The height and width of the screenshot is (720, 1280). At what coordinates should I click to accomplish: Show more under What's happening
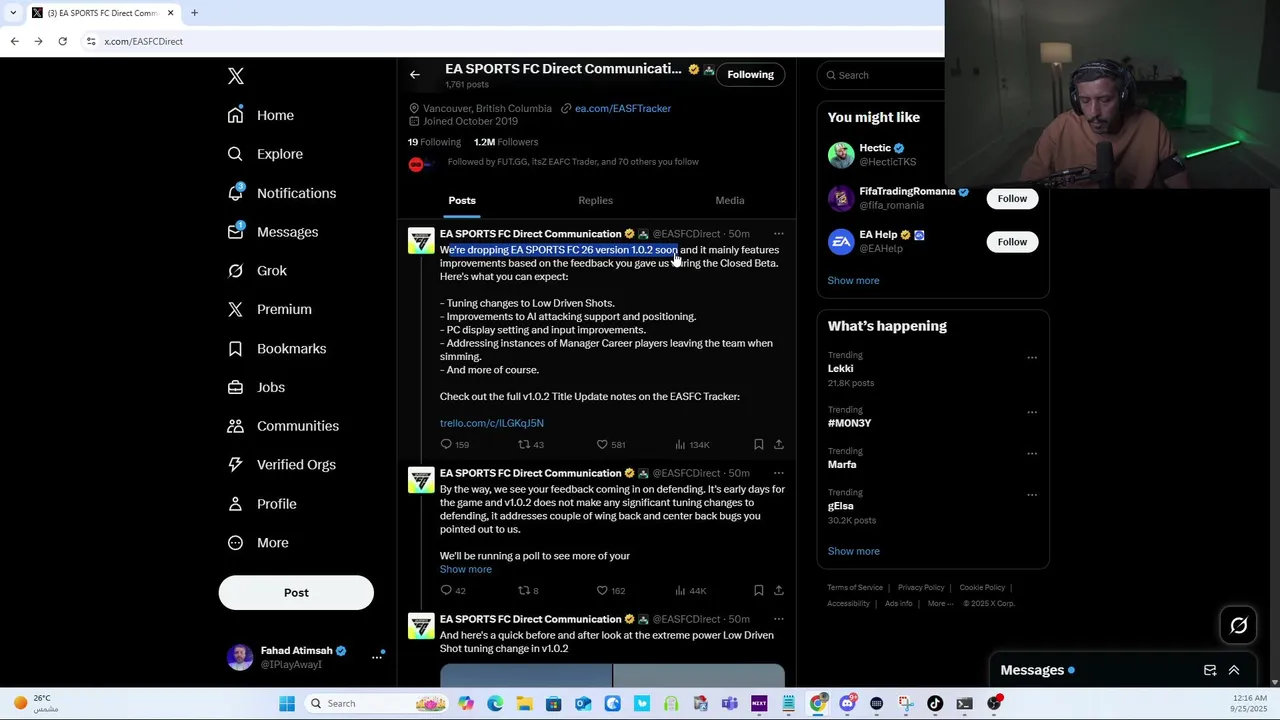(853, 552)
